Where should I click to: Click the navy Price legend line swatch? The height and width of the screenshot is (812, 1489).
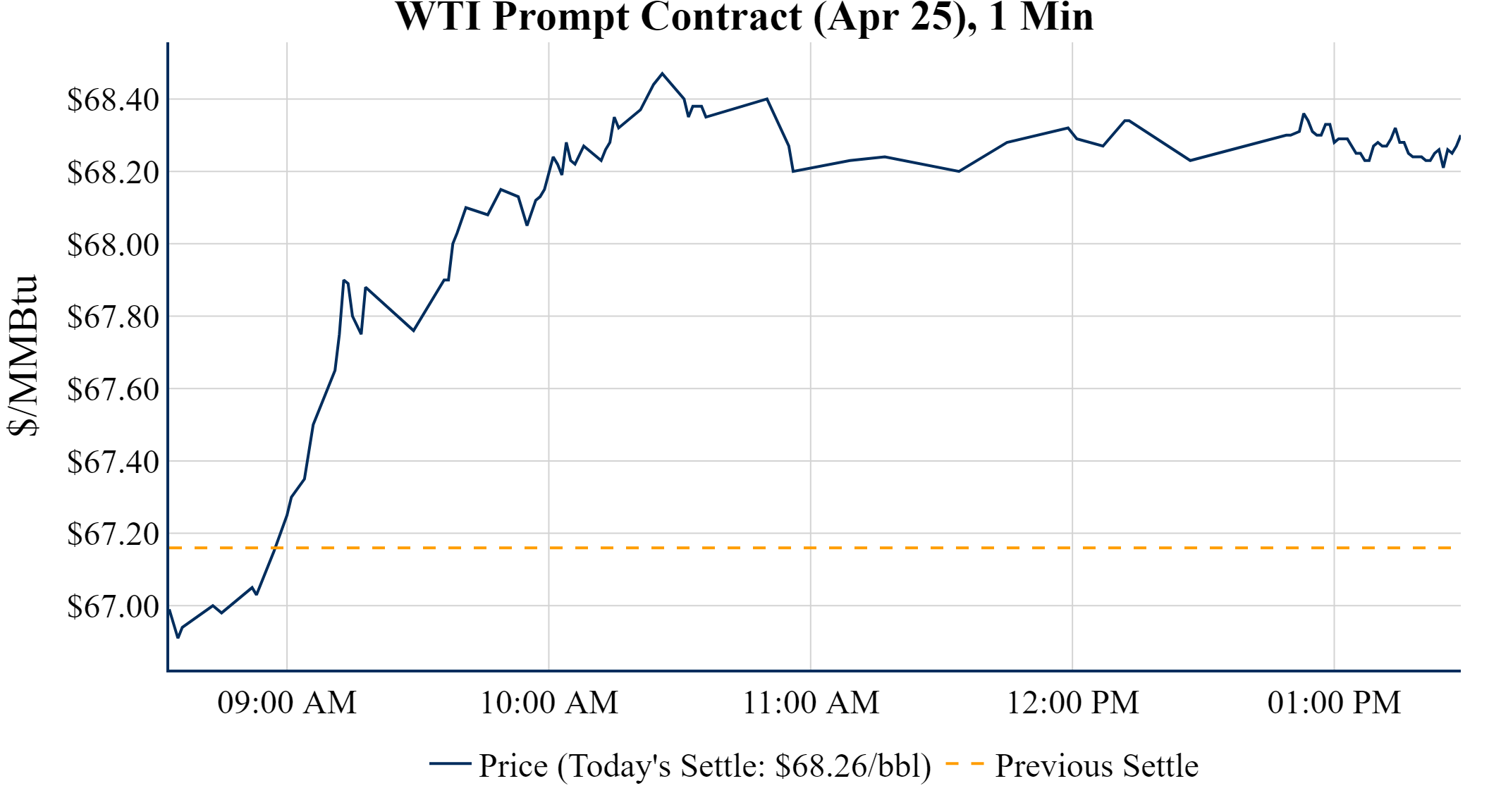click(450, 763)
